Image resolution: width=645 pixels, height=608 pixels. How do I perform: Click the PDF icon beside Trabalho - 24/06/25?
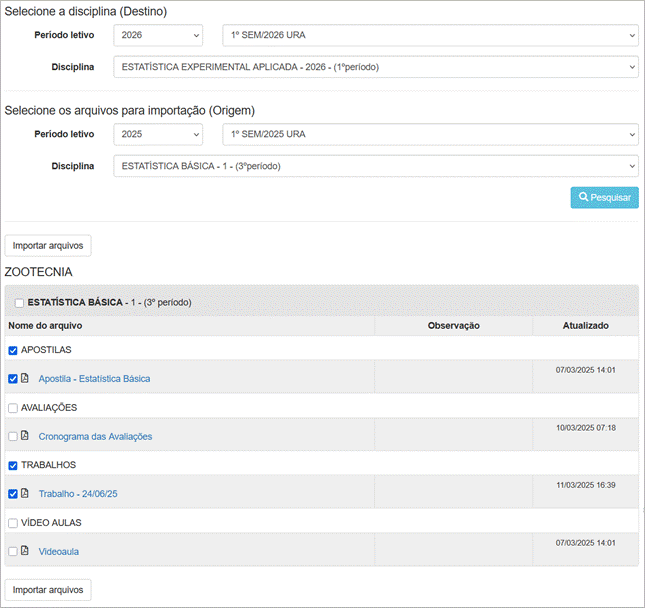click(25, 493)
